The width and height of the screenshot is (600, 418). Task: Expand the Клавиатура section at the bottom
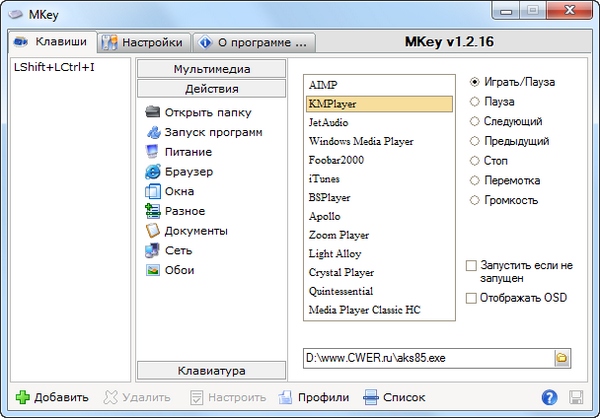[210, 371]
